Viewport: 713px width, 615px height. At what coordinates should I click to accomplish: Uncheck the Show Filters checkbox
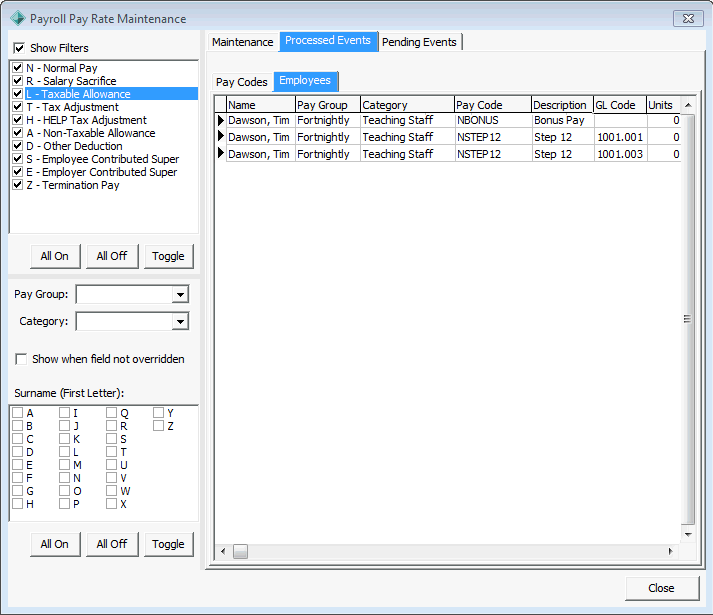tap(19, 48)
